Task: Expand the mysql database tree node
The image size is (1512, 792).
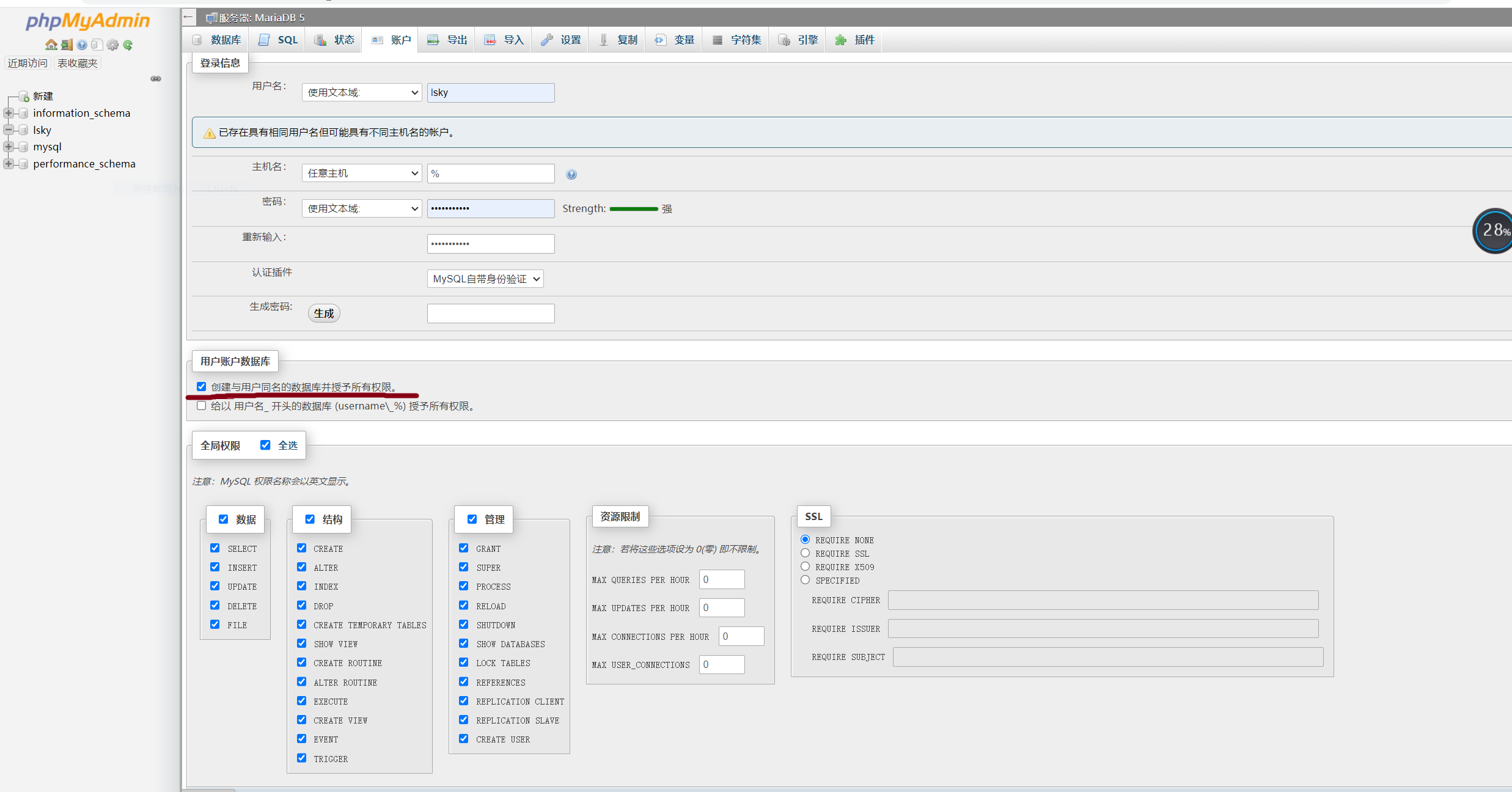Action: [9, 147]
